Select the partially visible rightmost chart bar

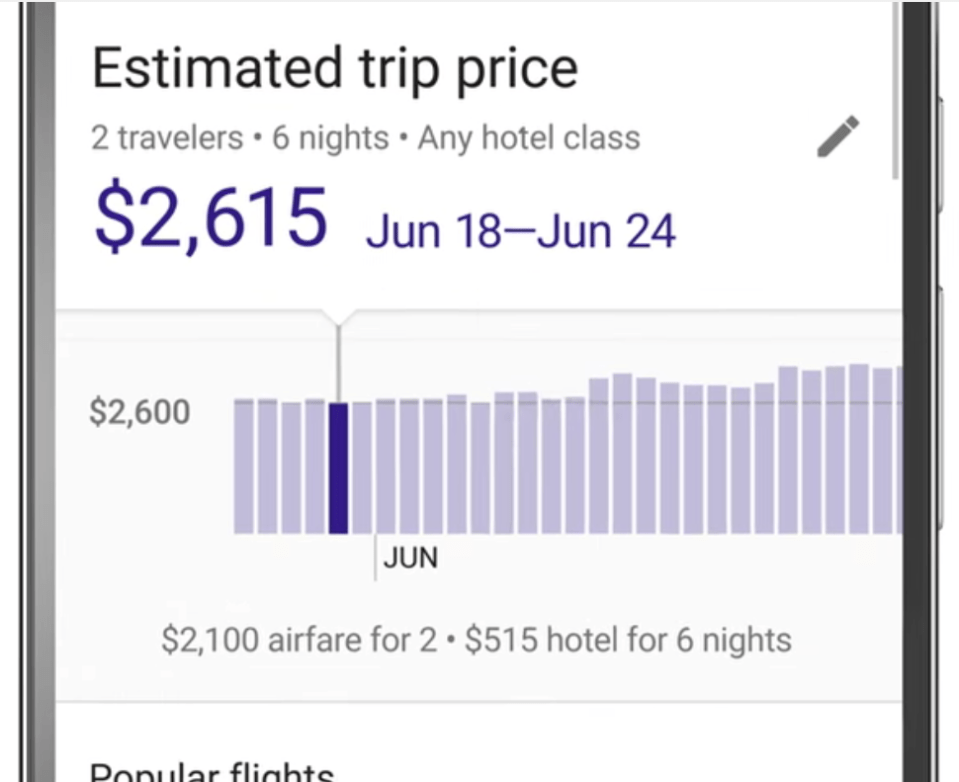coord(899,450)
